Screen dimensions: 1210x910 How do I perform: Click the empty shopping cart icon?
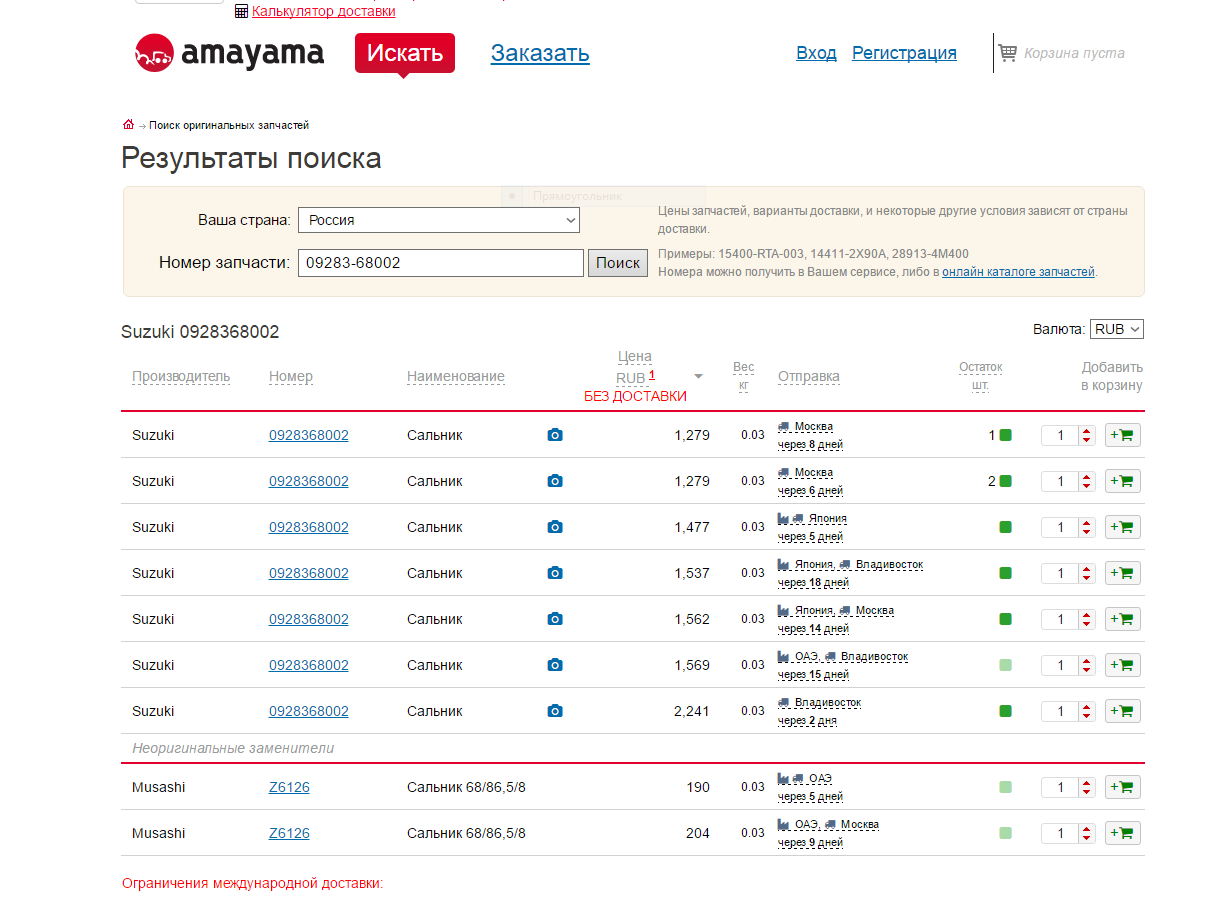[x=1007, y=53]
